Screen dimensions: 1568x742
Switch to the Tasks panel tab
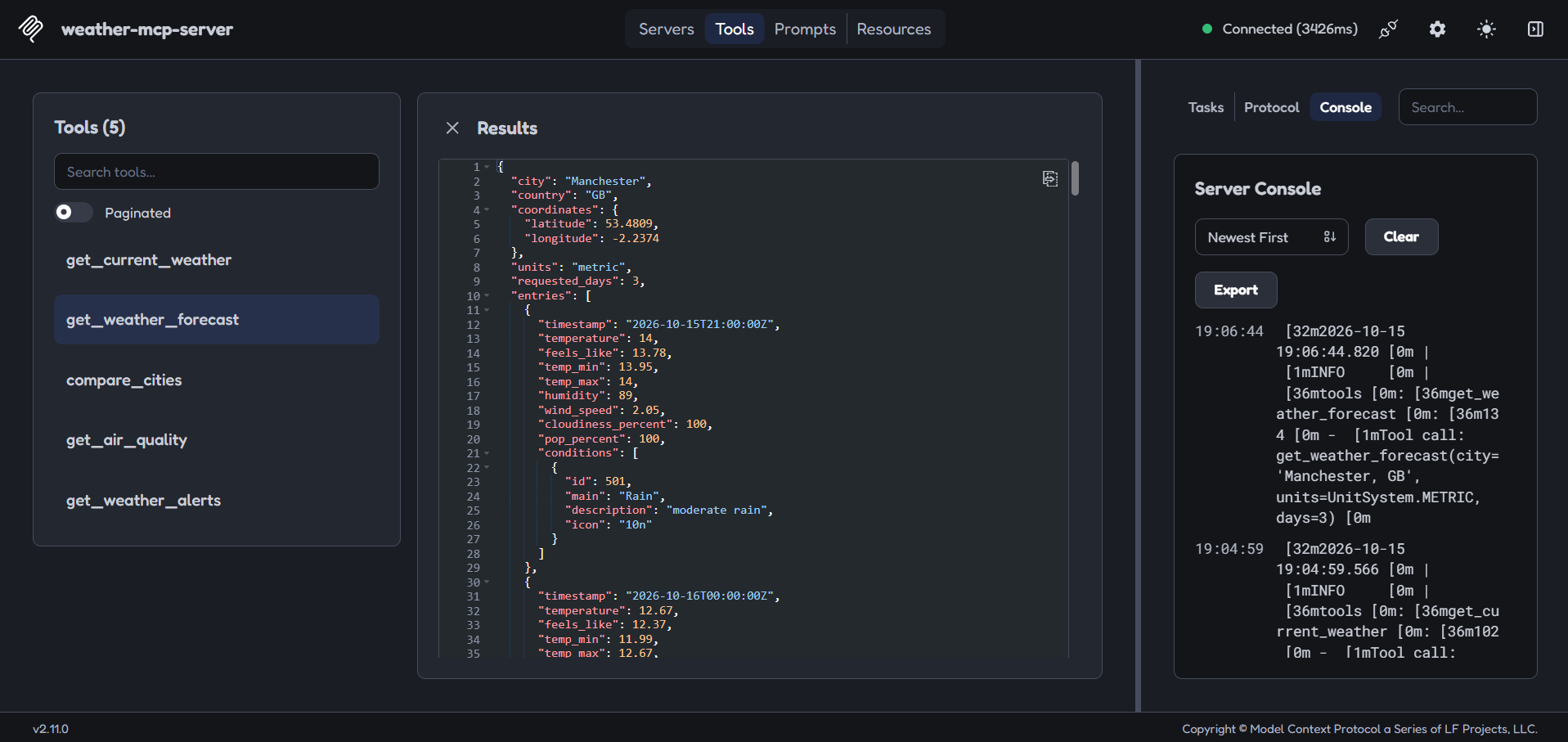point(1206,107)
